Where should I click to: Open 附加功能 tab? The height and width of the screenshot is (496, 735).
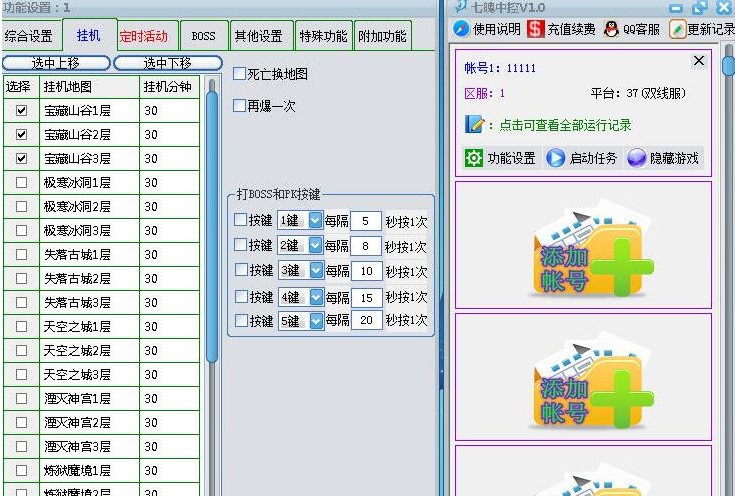(x=382, y=36)
